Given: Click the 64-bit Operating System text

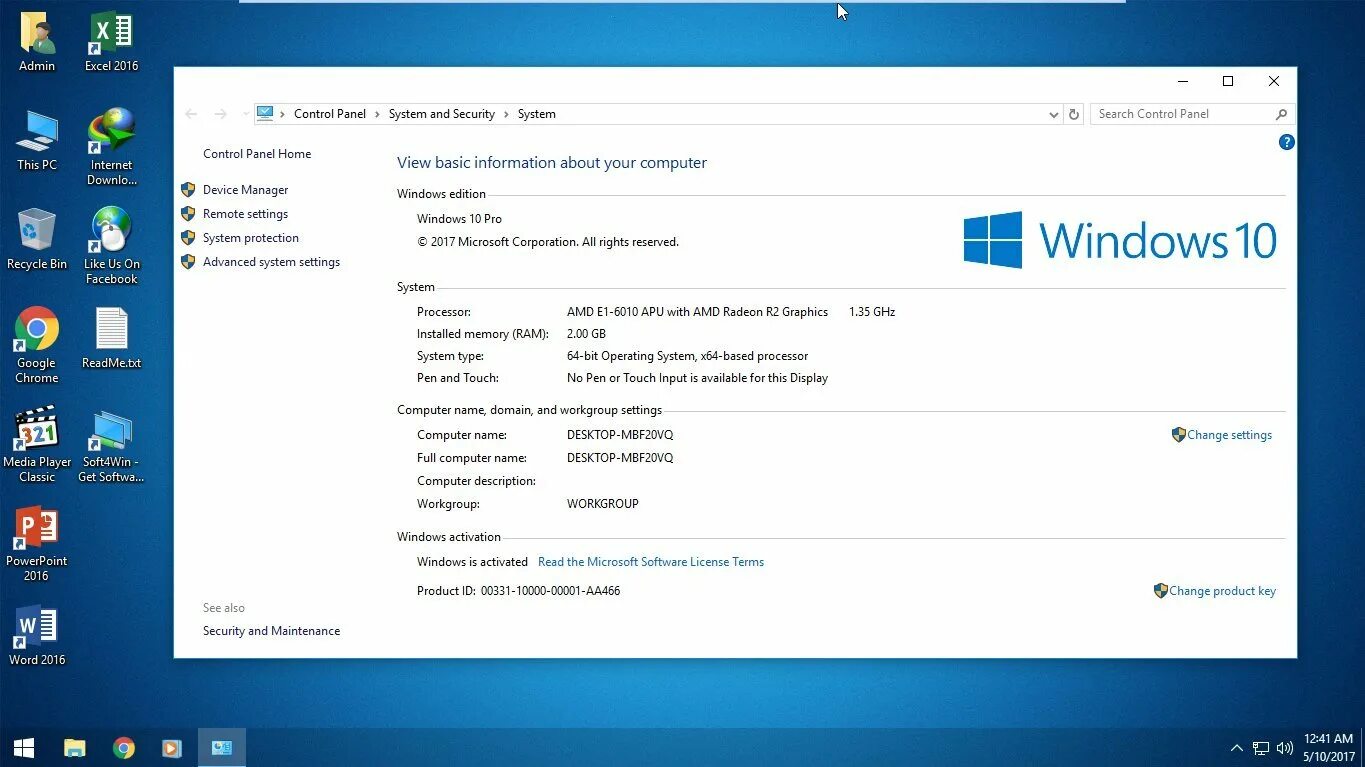Looking at the screenshot, I should [687, 356].
